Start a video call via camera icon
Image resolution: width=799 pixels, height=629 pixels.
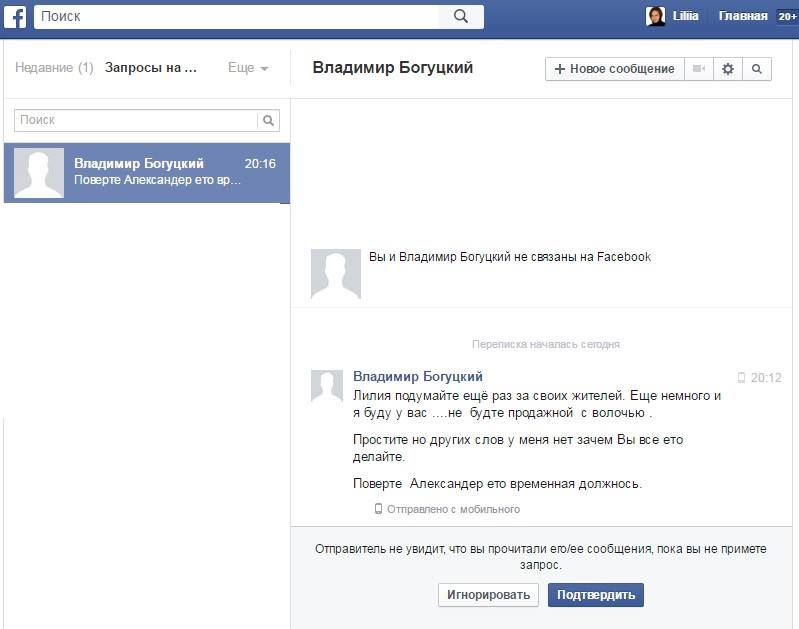click(698, 69)
